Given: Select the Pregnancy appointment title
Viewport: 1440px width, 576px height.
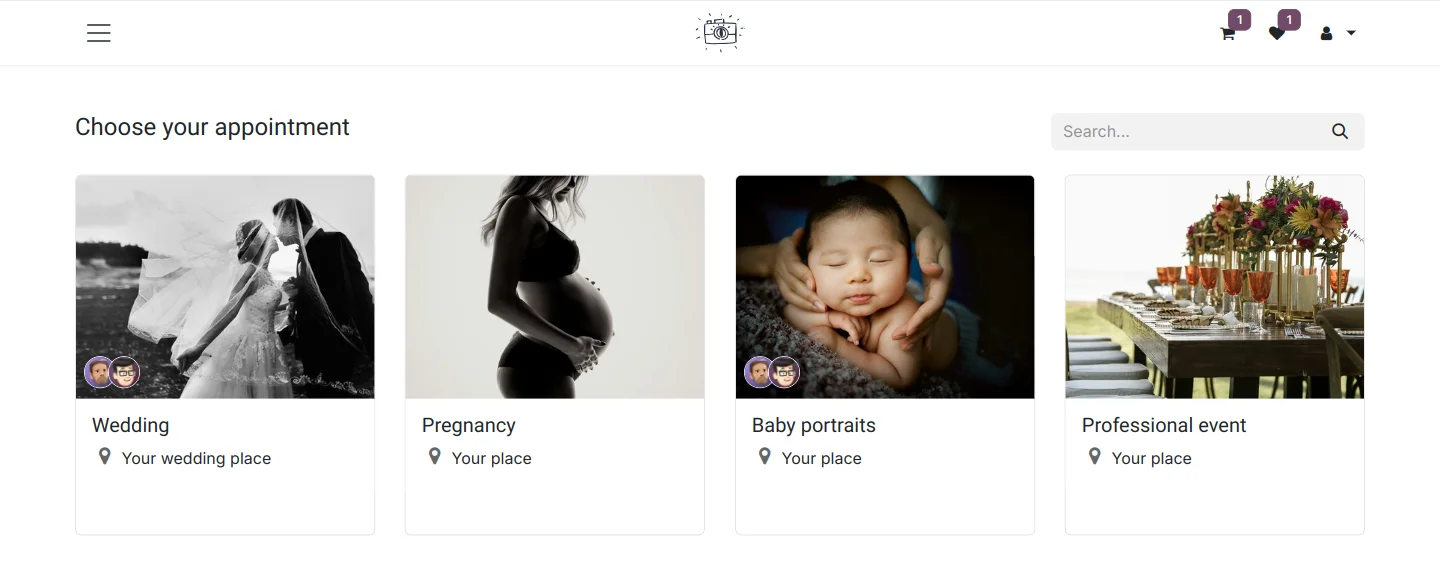Looking at the screenshot, I should [x=469, y=425].
